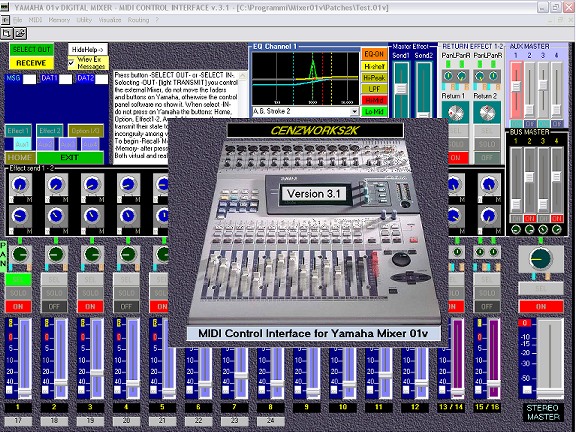Toggle the View Ex Messages checkbox
The image size is (576, 432).
click(x=71, y=63)
